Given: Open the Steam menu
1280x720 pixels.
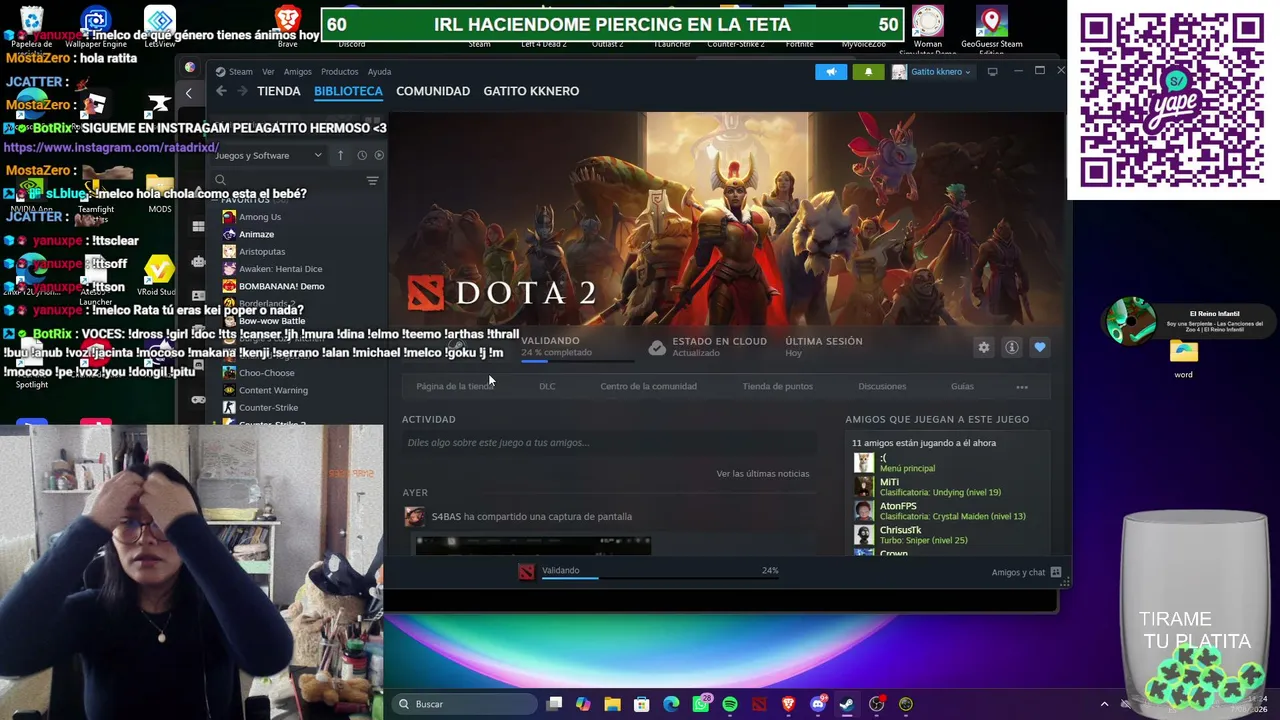Looking at the screenshot, I should (240, 72).
